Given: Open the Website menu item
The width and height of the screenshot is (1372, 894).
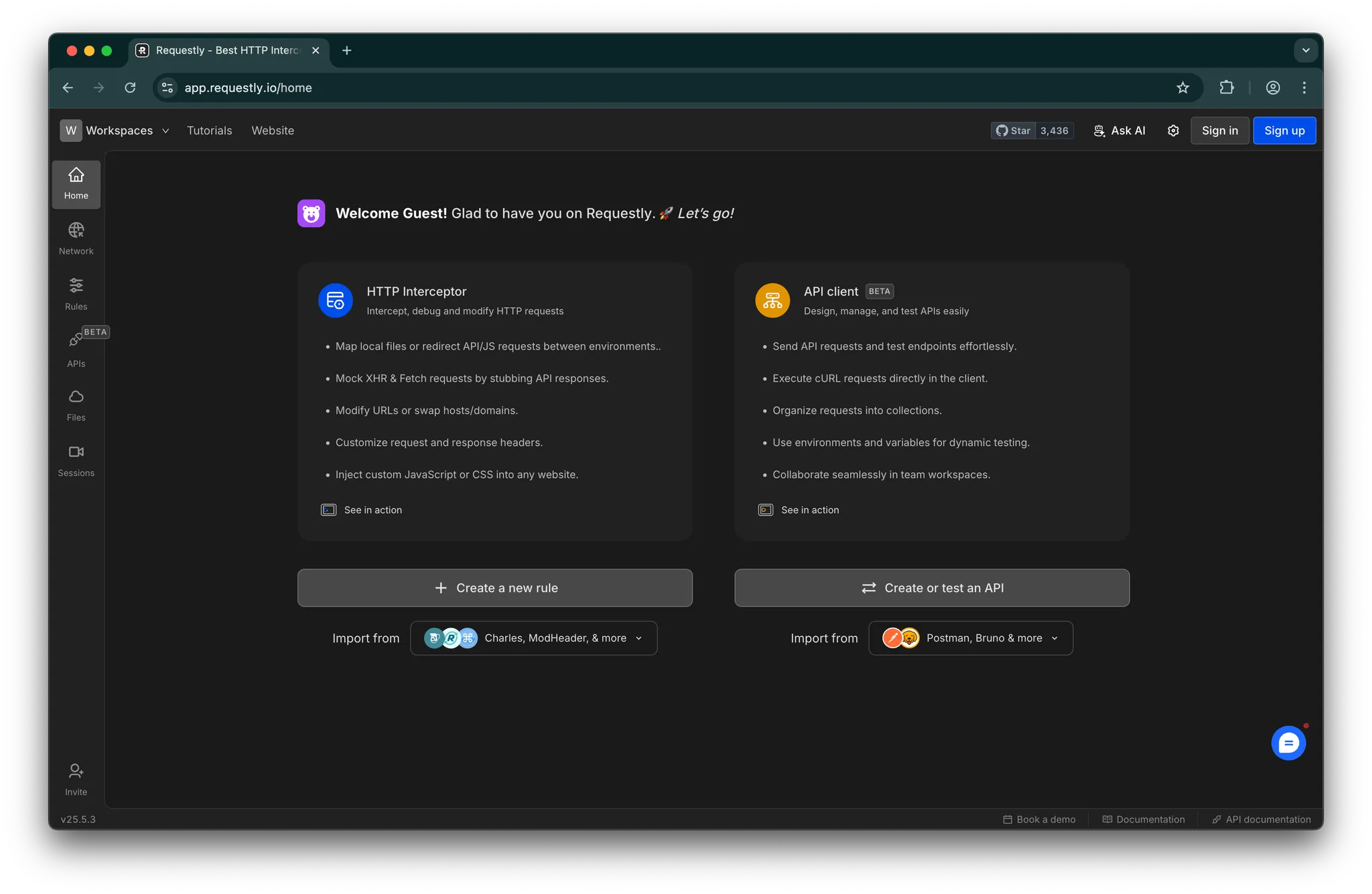Looking at the screenshot, I should (x=273, y=131).
